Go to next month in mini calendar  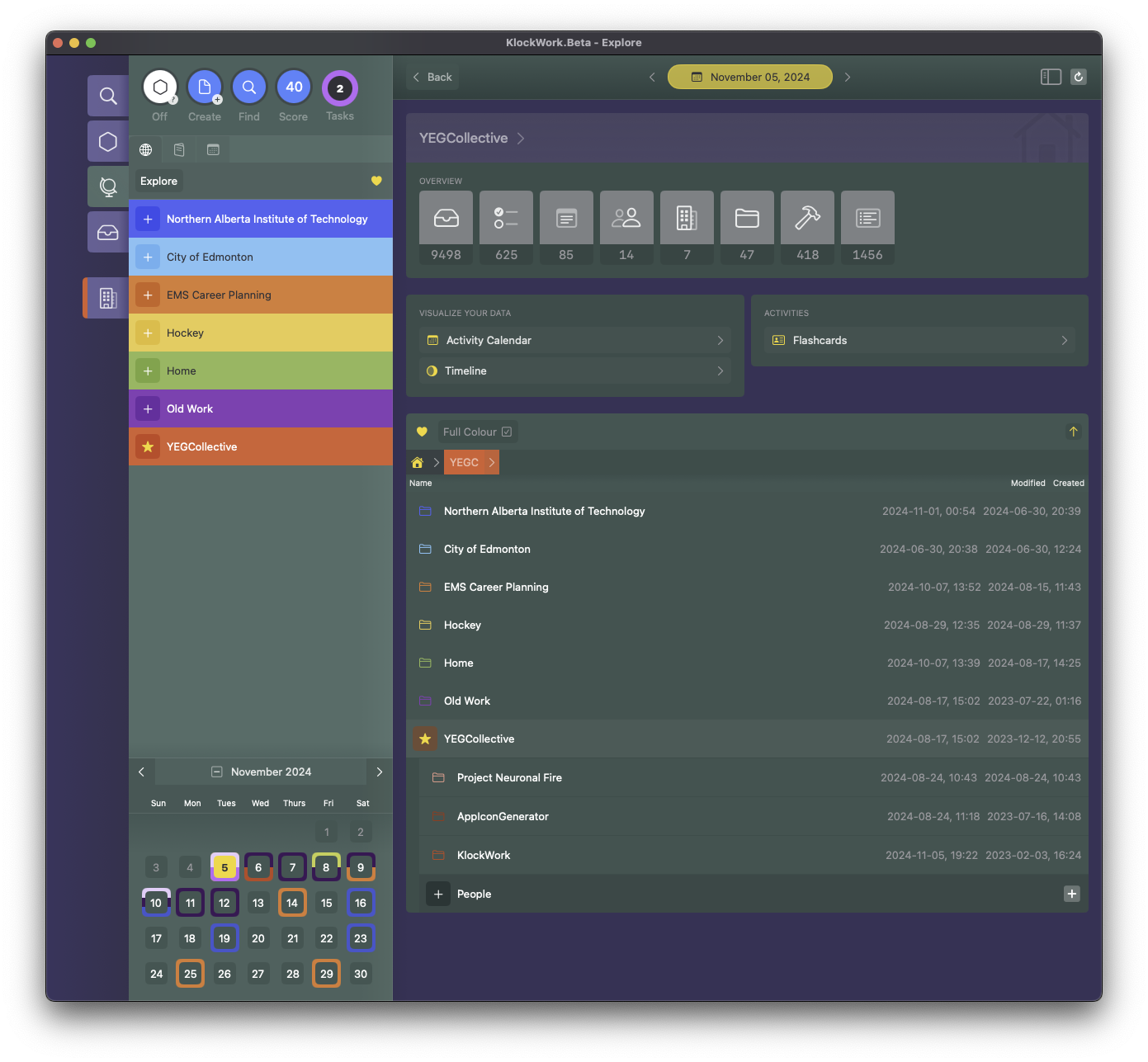(x=380, y=772)
